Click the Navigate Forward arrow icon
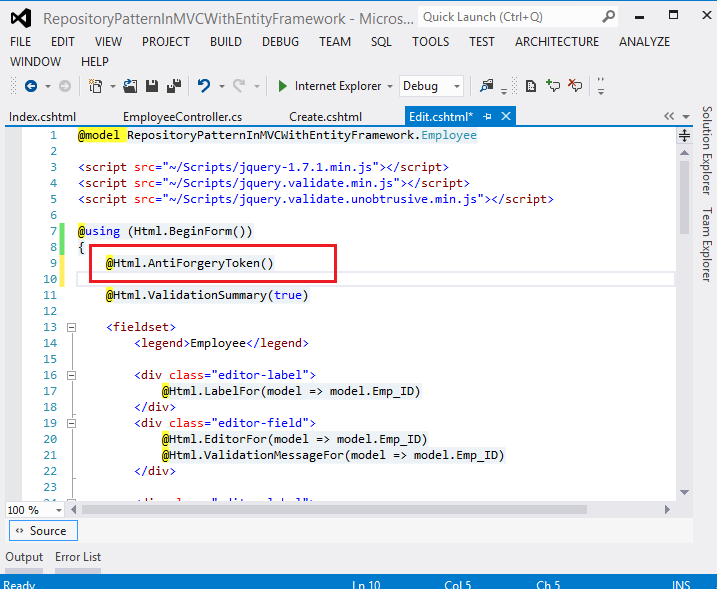Screen dimensions: 717x589 pyautogui.click(x=65, y=86)
